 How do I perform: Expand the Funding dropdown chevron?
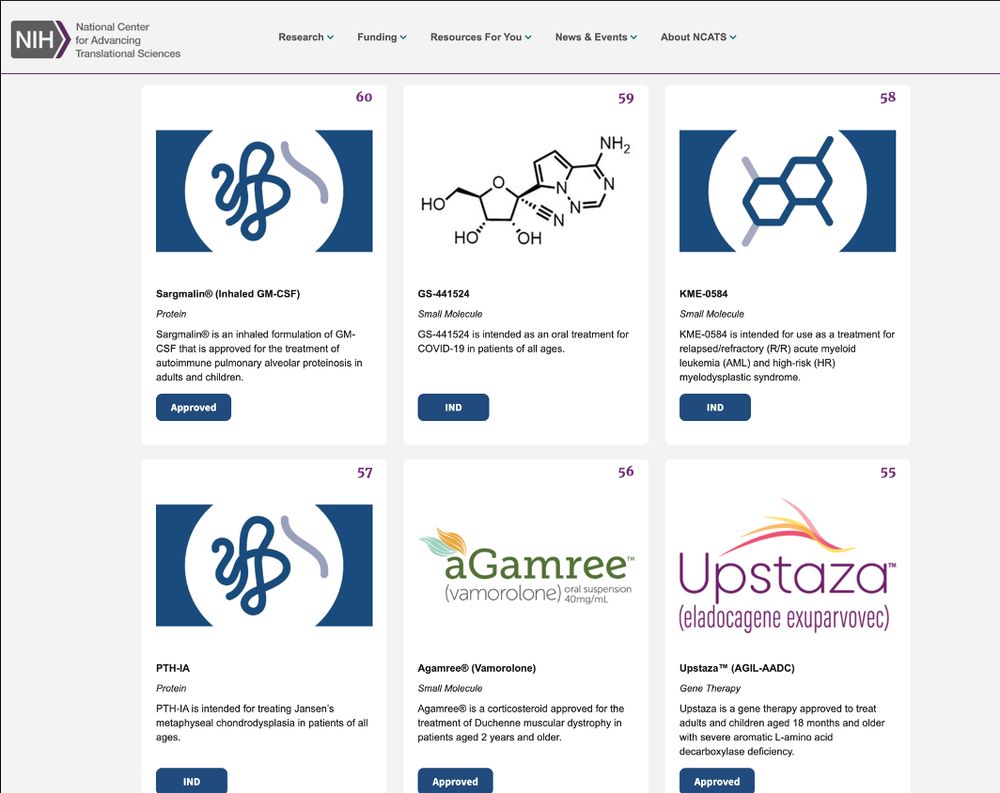pos(403,37)
